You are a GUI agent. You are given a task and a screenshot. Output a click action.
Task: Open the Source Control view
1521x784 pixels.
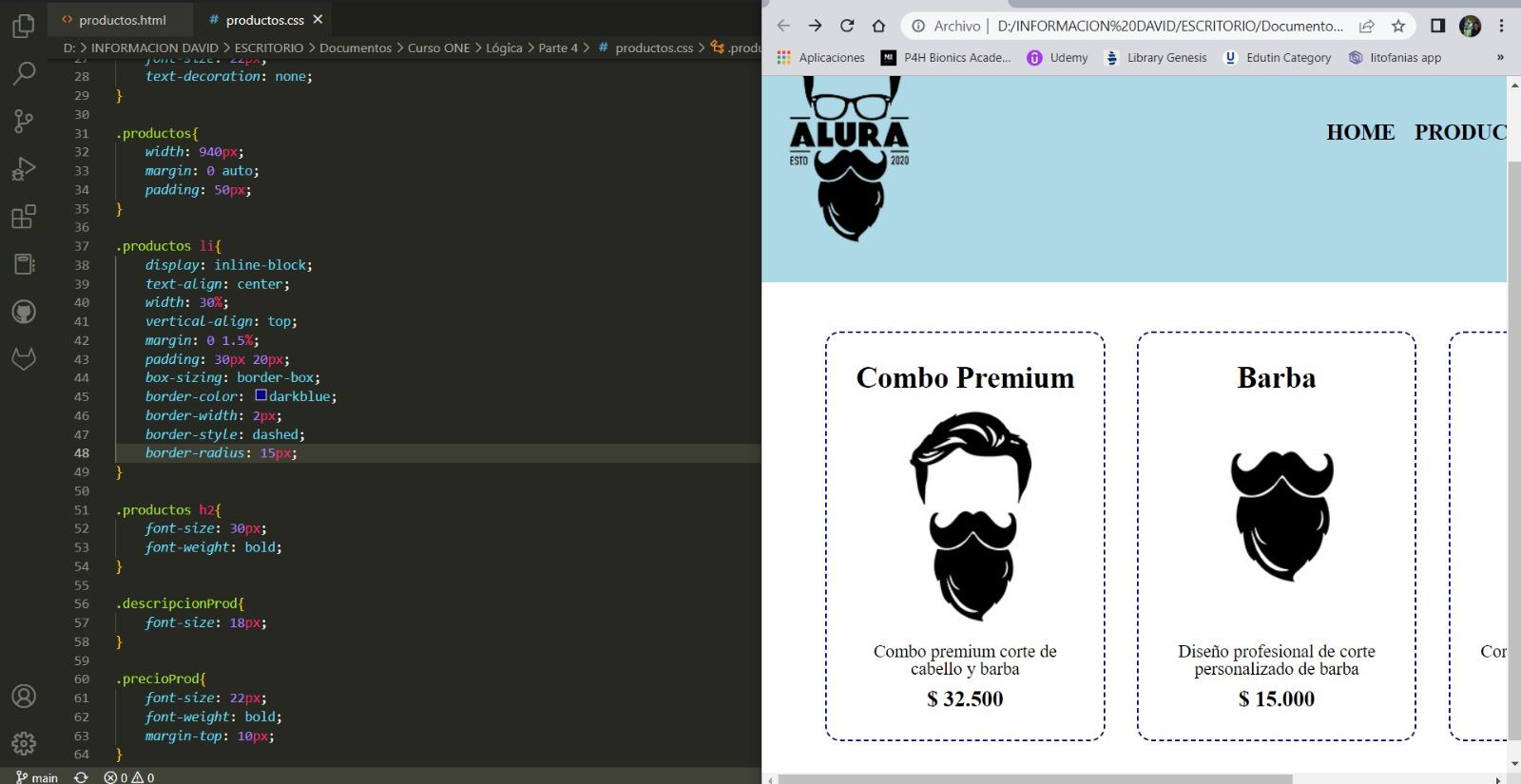tap(24, 121)
